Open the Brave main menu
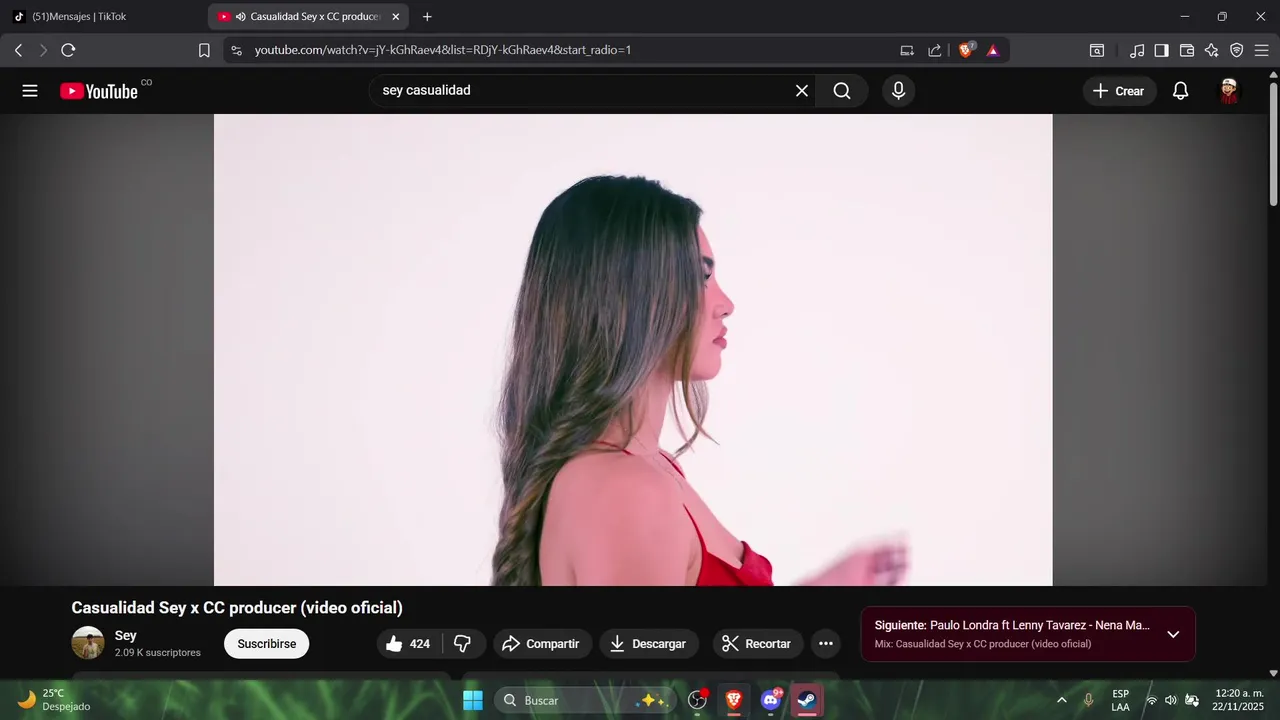1280x720 pixels. (x=1262, y=50)
